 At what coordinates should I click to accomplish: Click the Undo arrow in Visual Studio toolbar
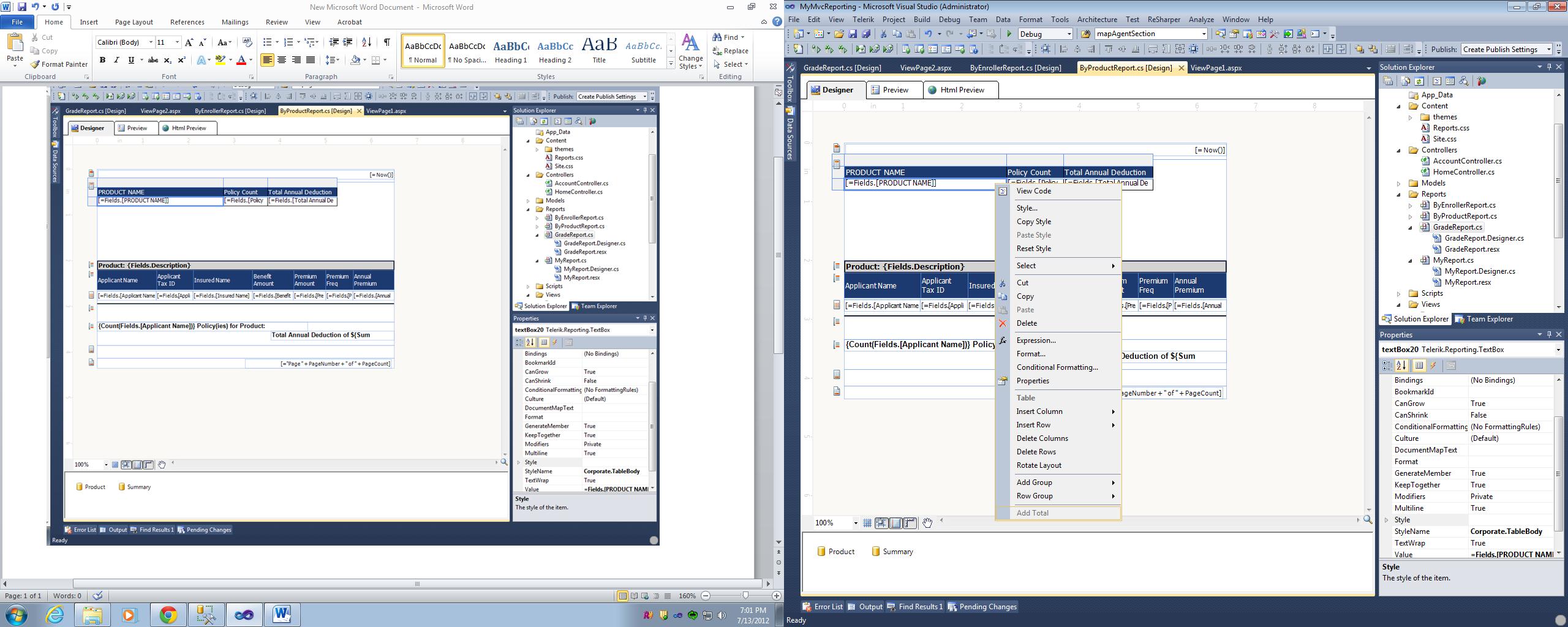(x=929, y=34)
